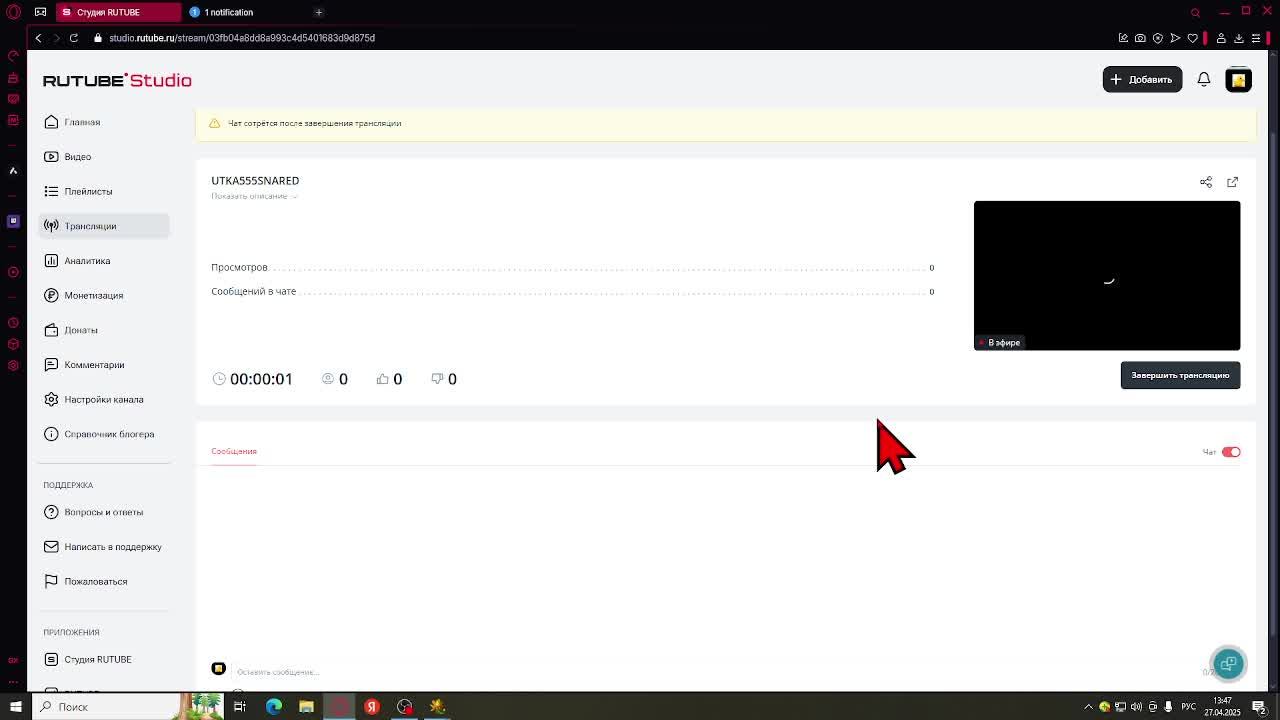The image size is (1280, 720).
Task: Click browser search tabs magnifier
Action: pos(1195,12)
